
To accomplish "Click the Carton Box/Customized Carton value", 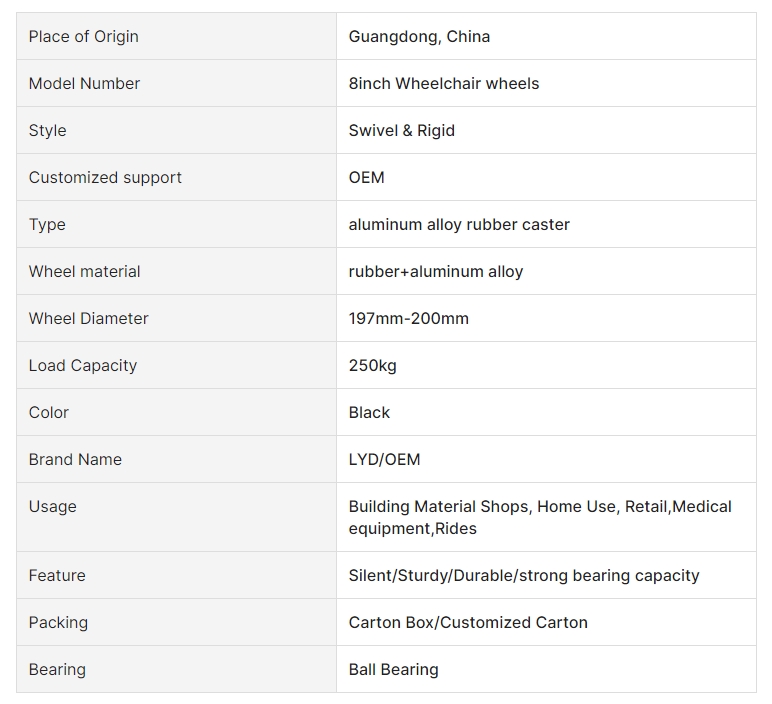I will click(x=468, y=622).
